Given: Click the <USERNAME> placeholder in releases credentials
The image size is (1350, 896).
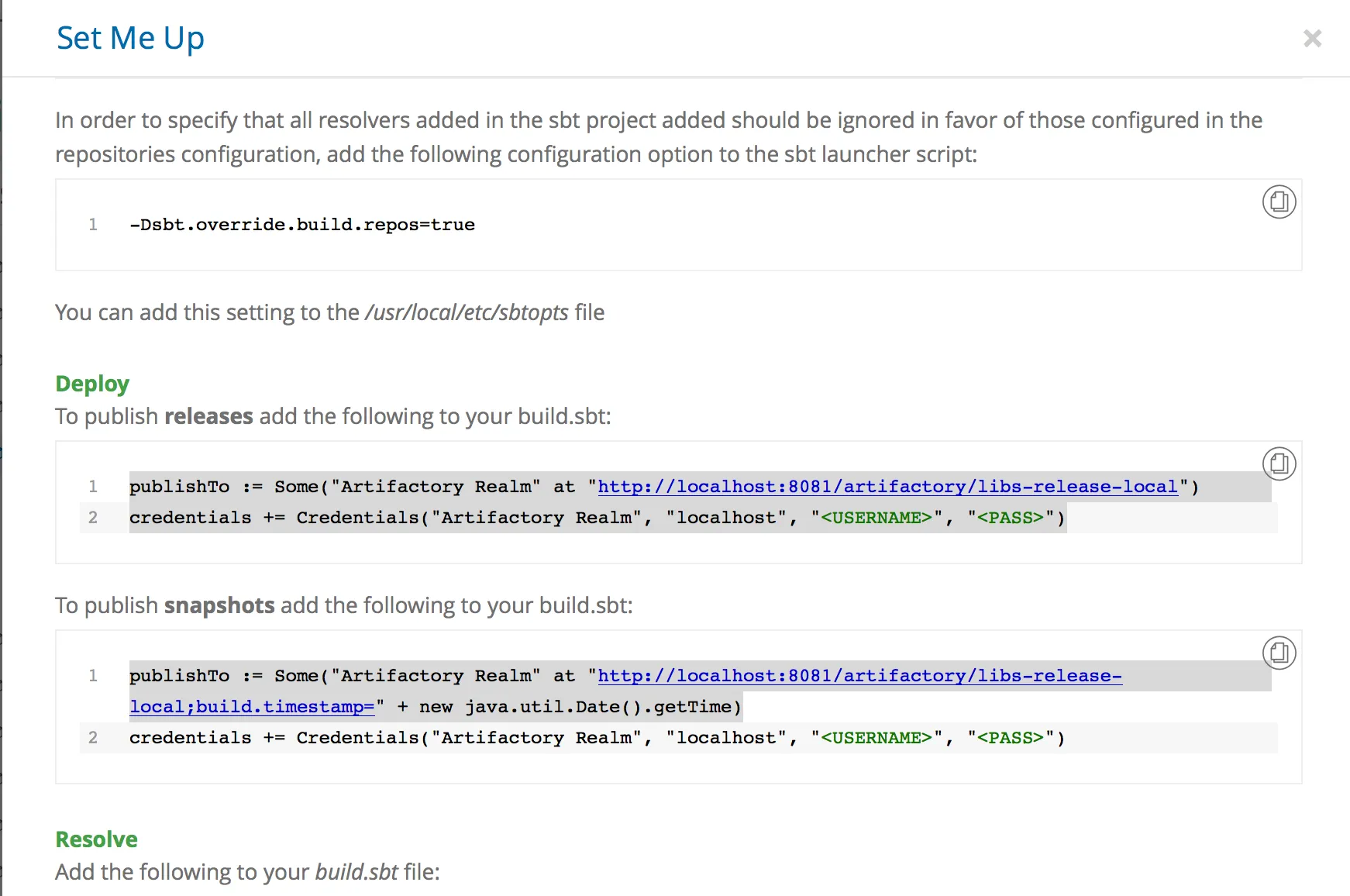Looking at the screenshot, I should pyautogui.click(x=876, y=518).
